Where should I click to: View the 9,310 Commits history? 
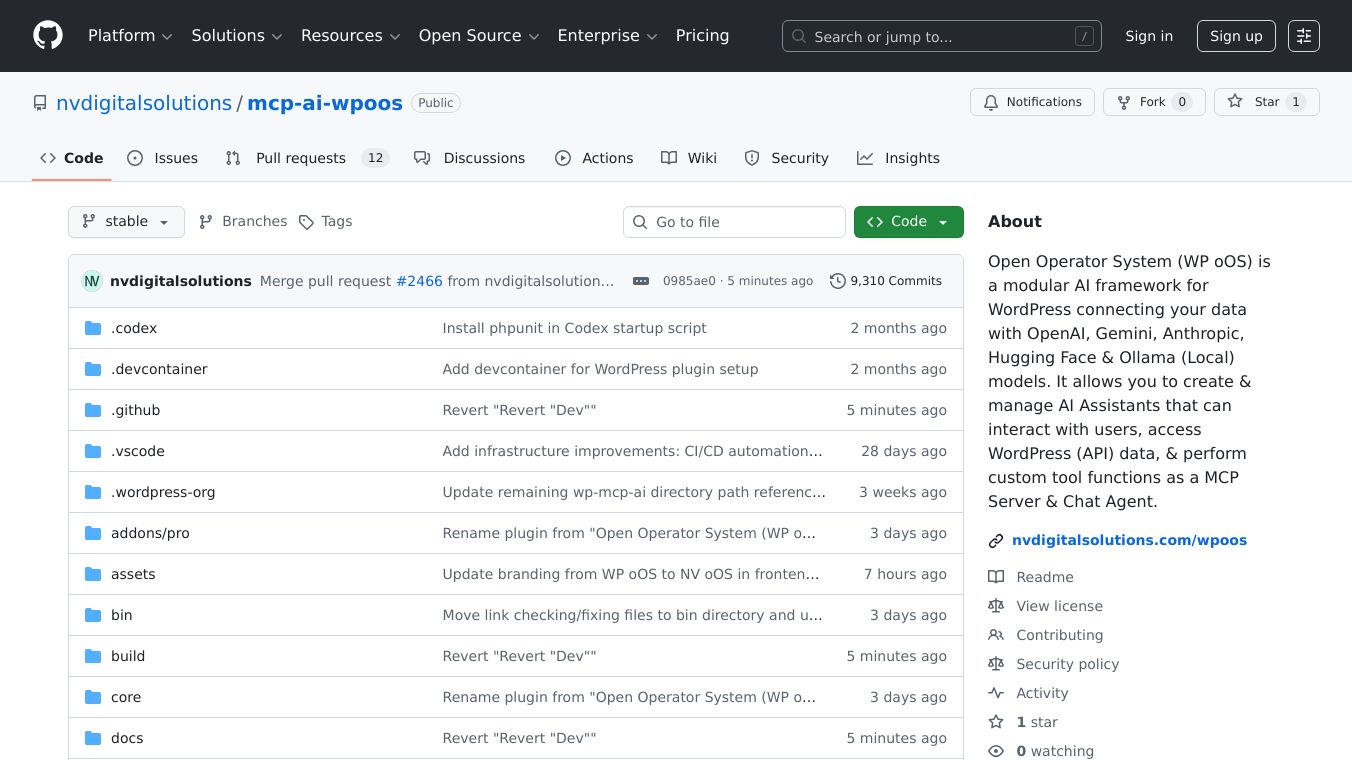886,281
